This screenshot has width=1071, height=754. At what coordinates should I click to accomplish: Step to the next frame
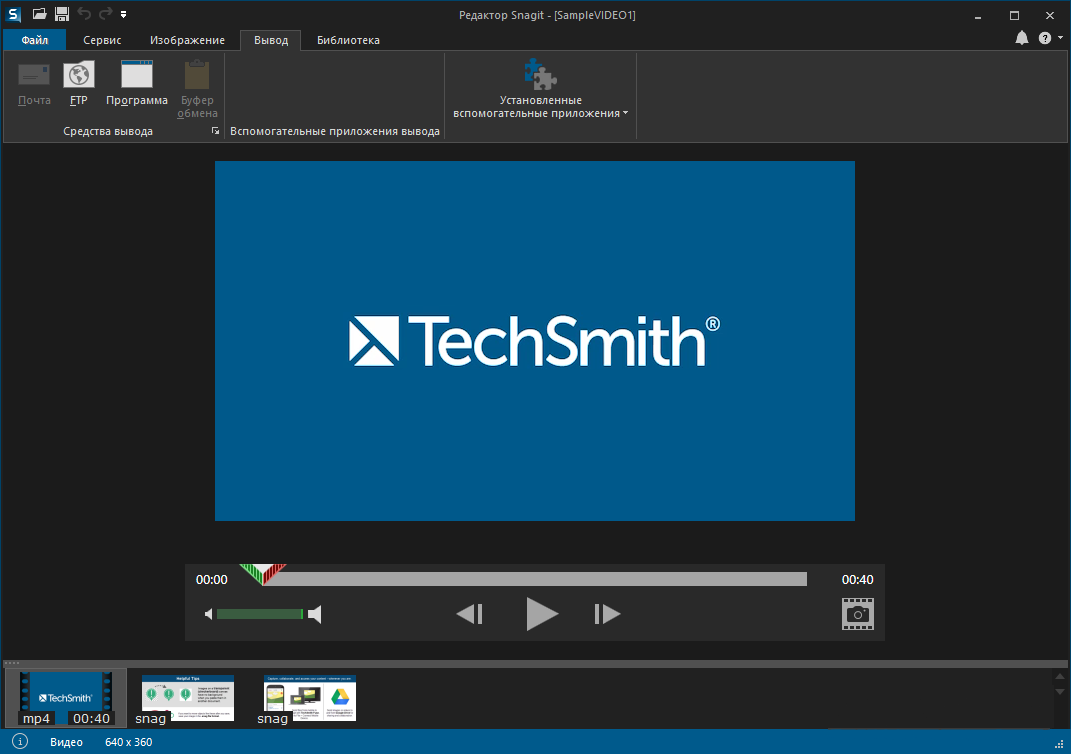(607, 614)
